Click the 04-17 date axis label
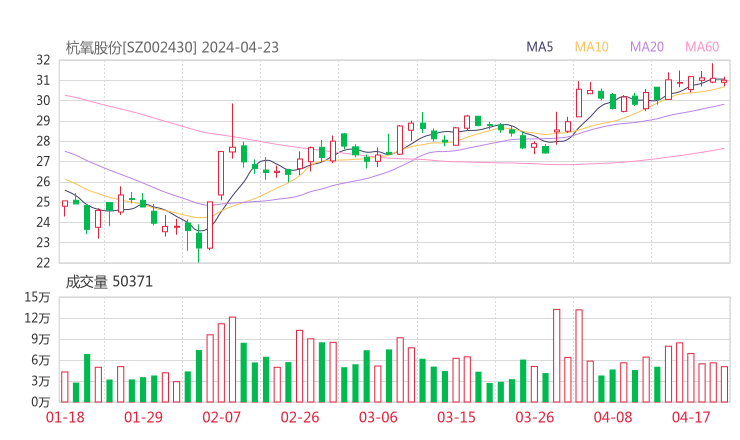The width and height of the screenshot is (740, 440). pos(691,417)
